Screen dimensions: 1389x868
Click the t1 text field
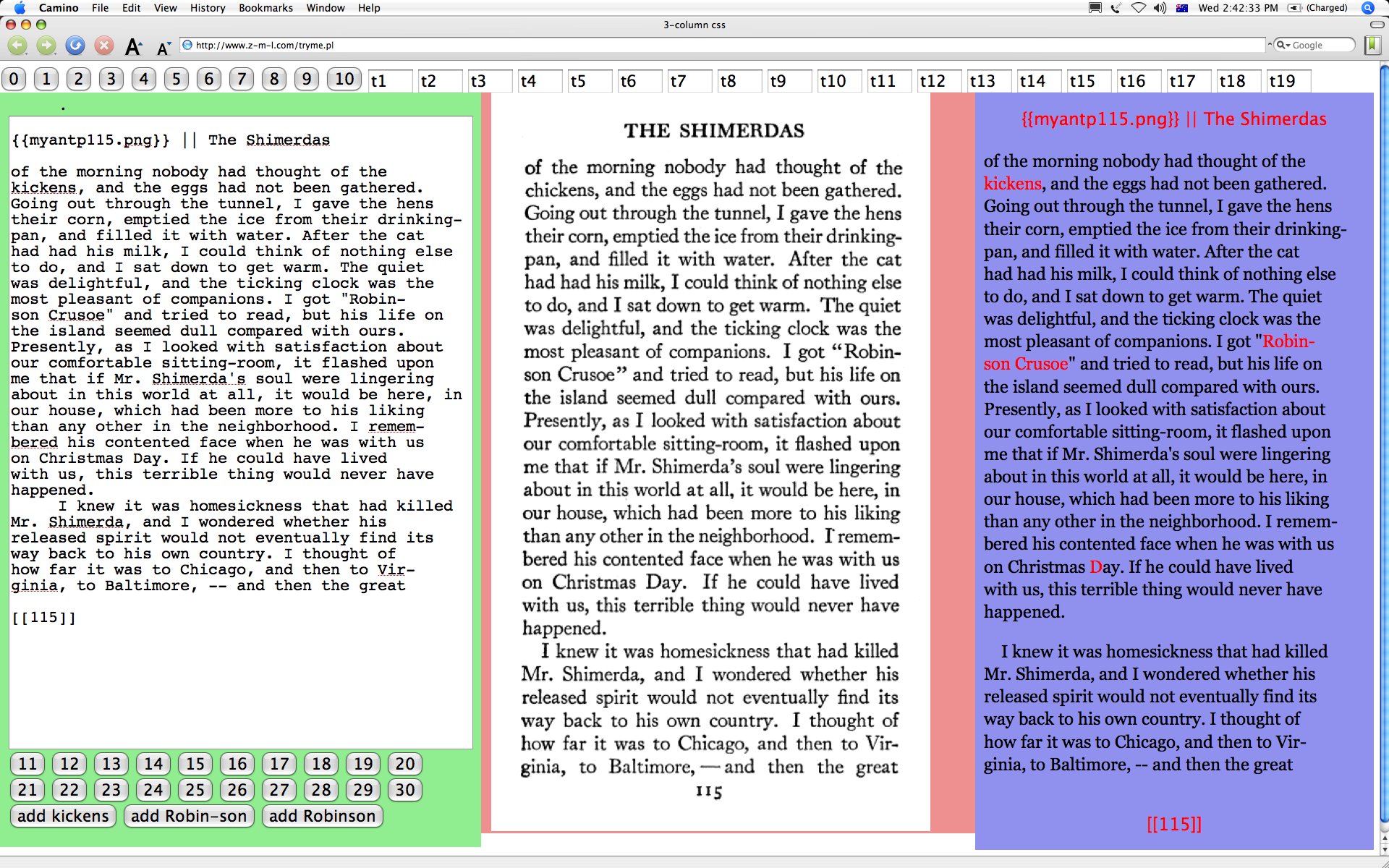390,80
